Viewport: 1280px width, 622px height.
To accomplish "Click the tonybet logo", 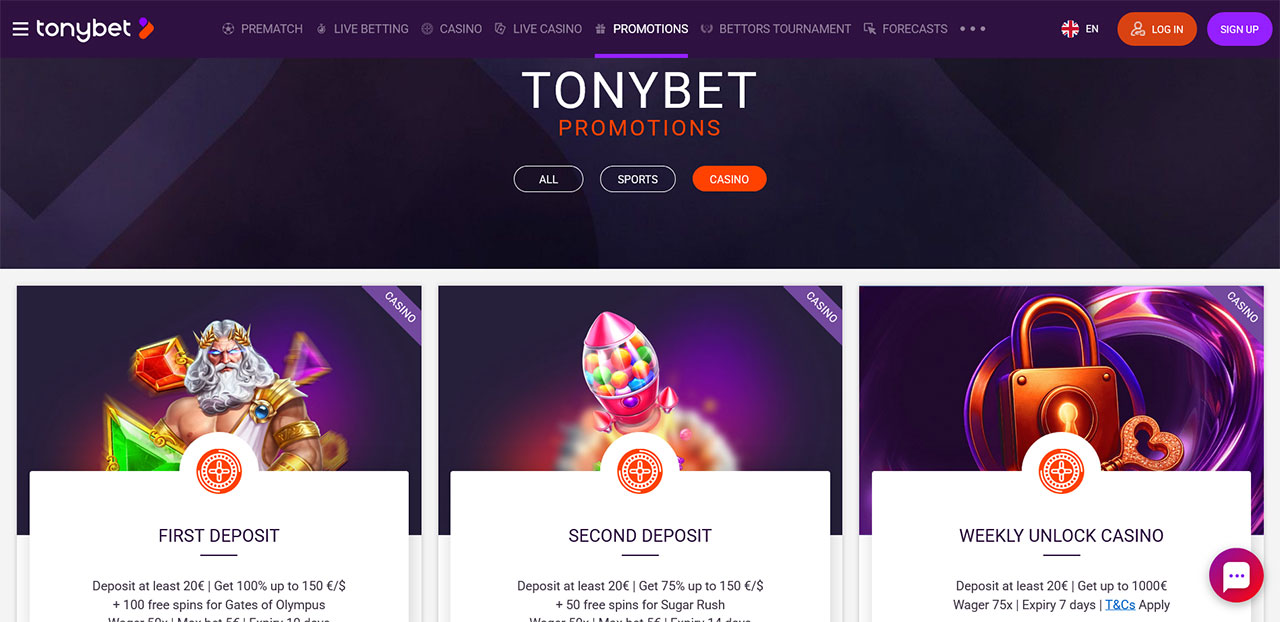I will [95, 29].
